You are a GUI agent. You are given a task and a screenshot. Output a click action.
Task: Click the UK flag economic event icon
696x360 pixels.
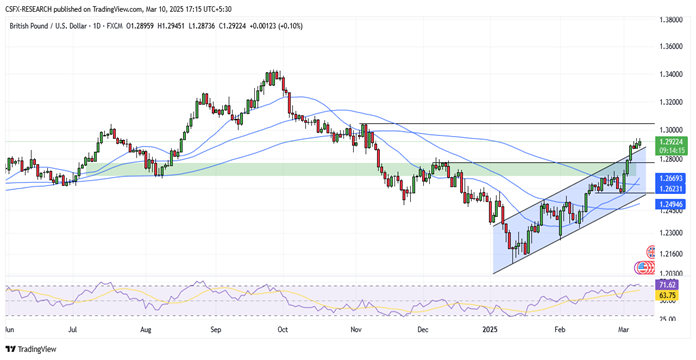coord(652,252)
